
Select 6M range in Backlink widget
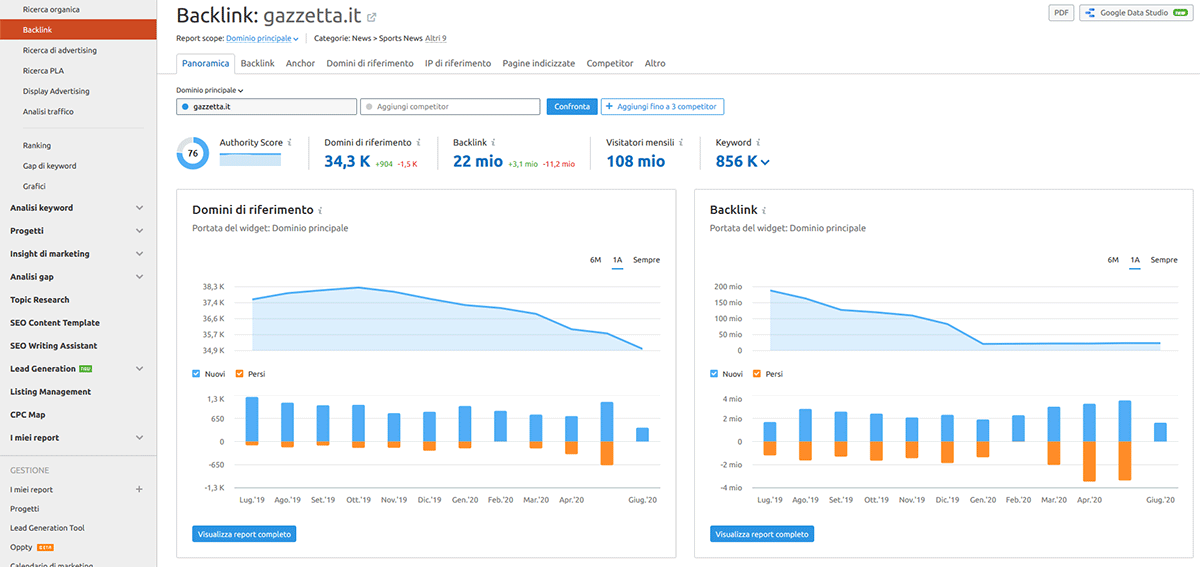coord(1113,260)
